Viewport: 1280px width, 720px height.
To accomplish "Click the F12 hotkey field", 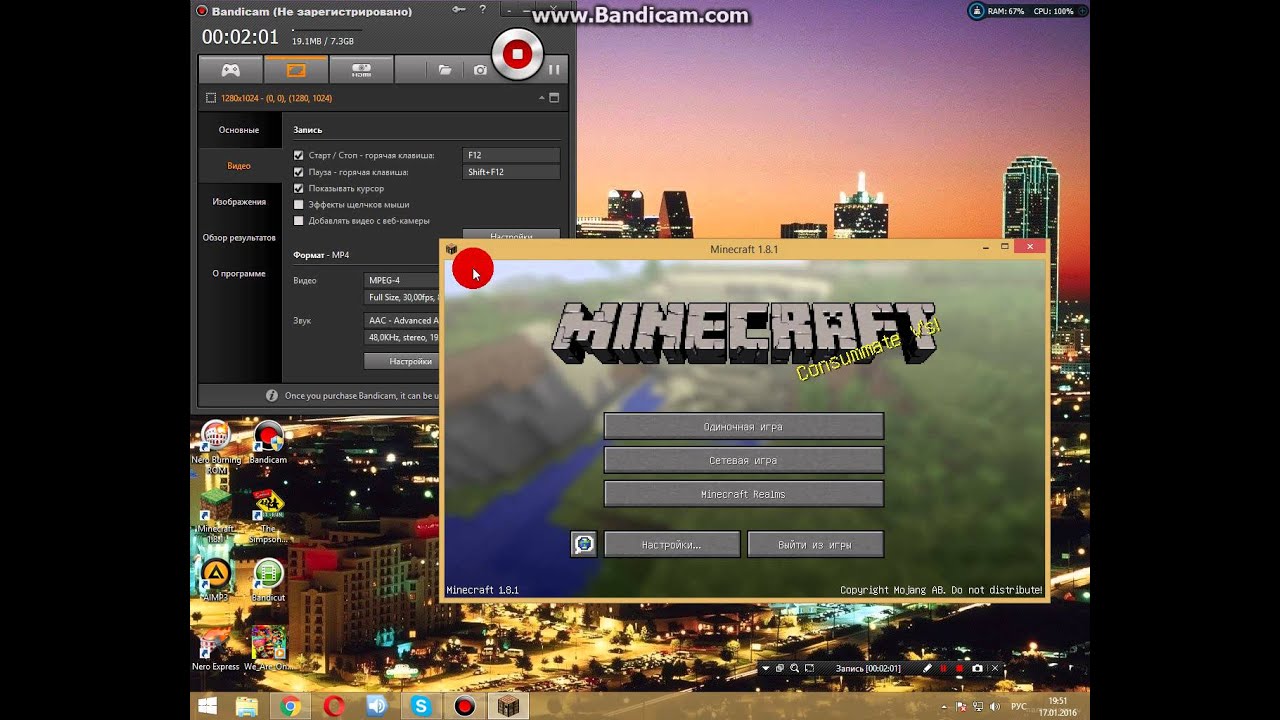I will click(x=511, y=156).
